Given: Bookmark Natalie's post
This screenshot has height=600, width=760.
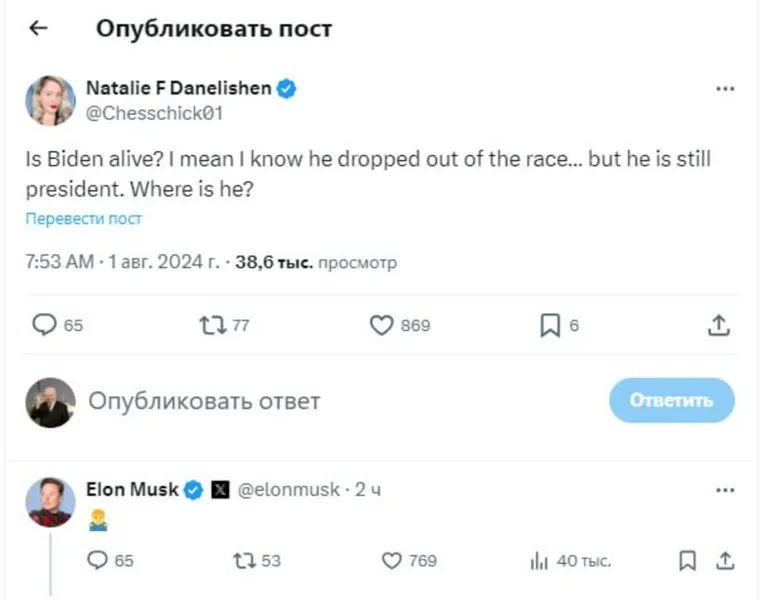Looking at the screenshot, I should pyautogui.click(x=550, y=325).
